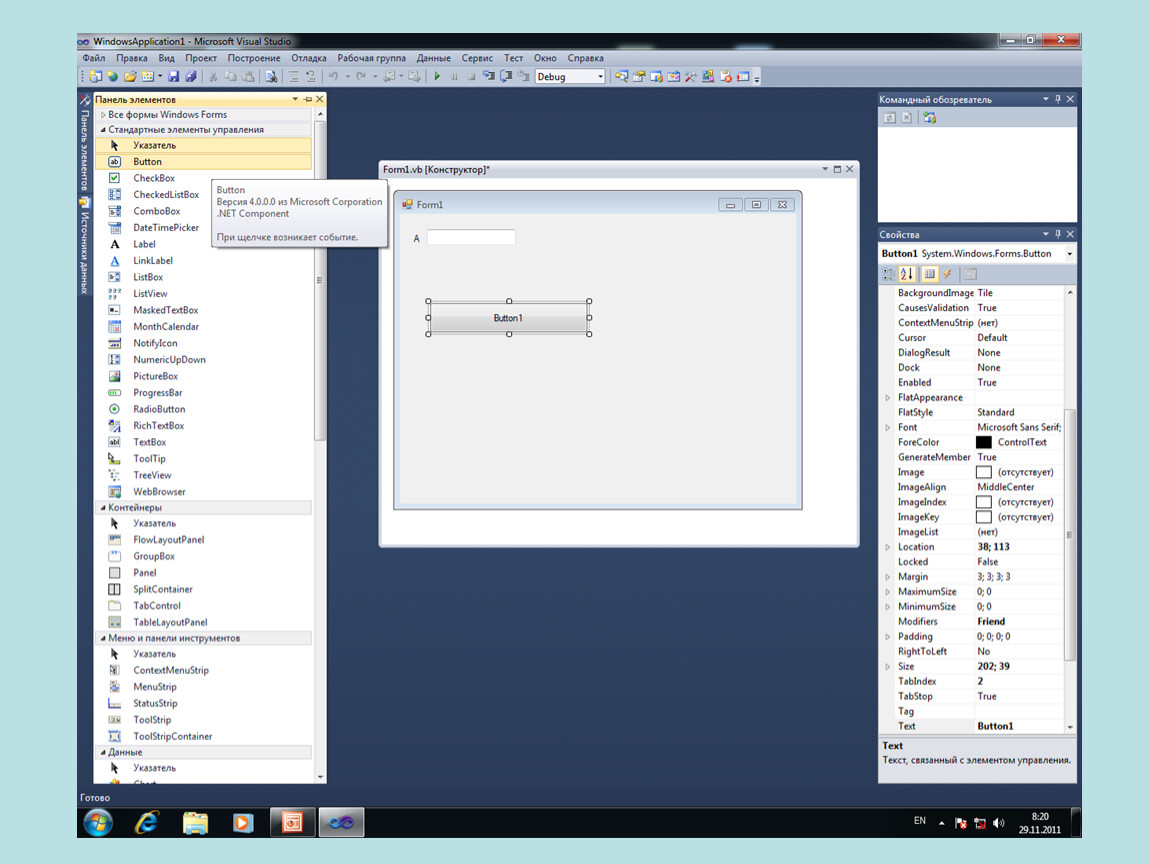
Task: Click the text box on Form1
Action: click(471, 237)
